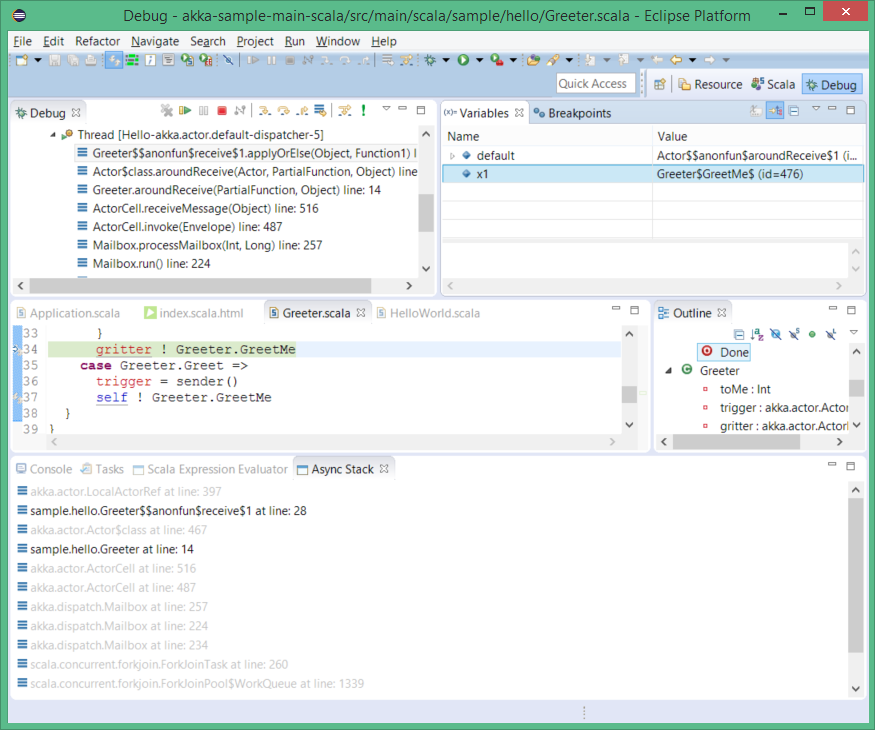Sort the Outline view alphabetically
Screen dimensions: 875x730
coord(757,334)
